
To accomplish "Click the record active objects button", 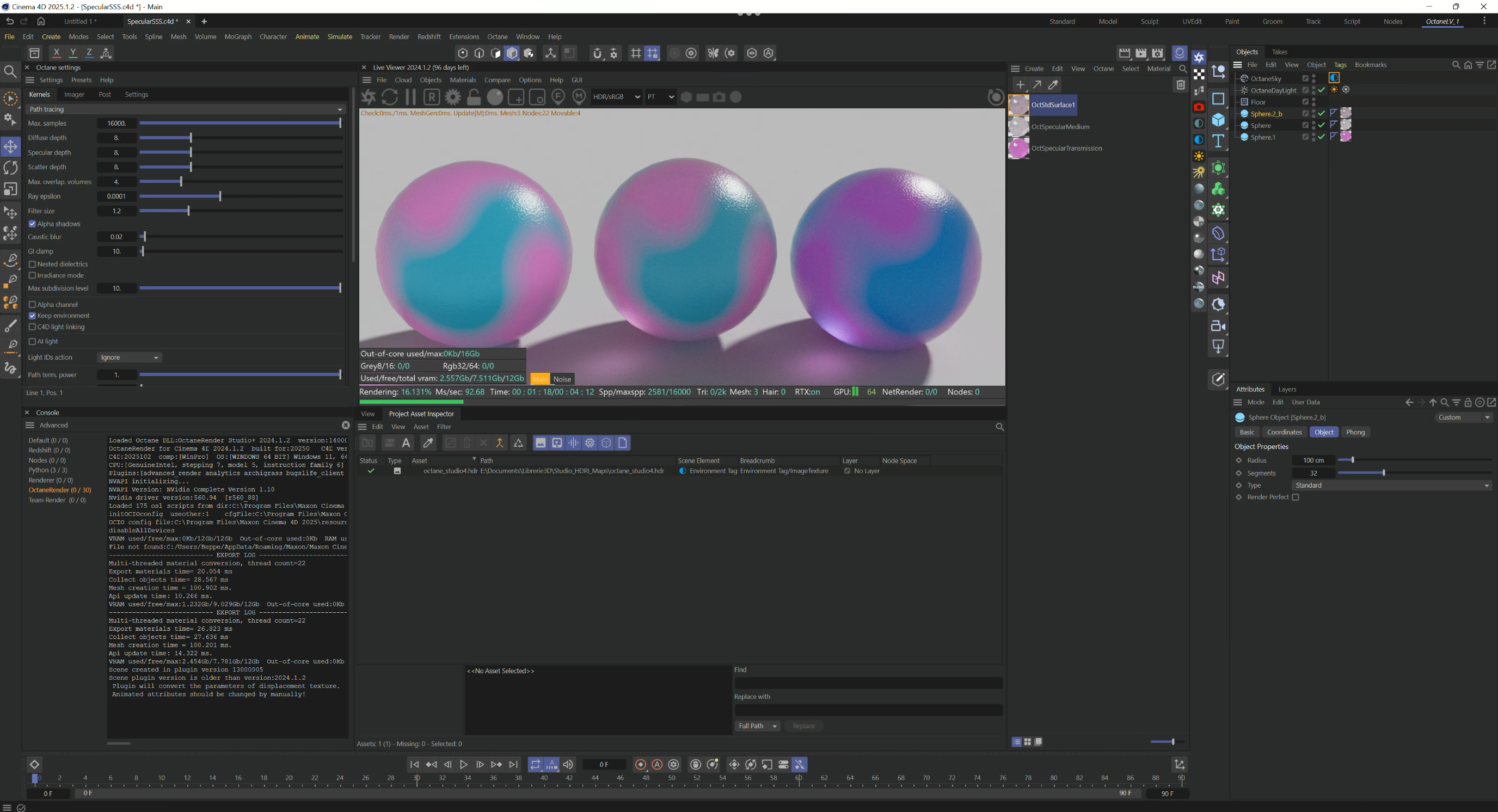I will point(640,765).
